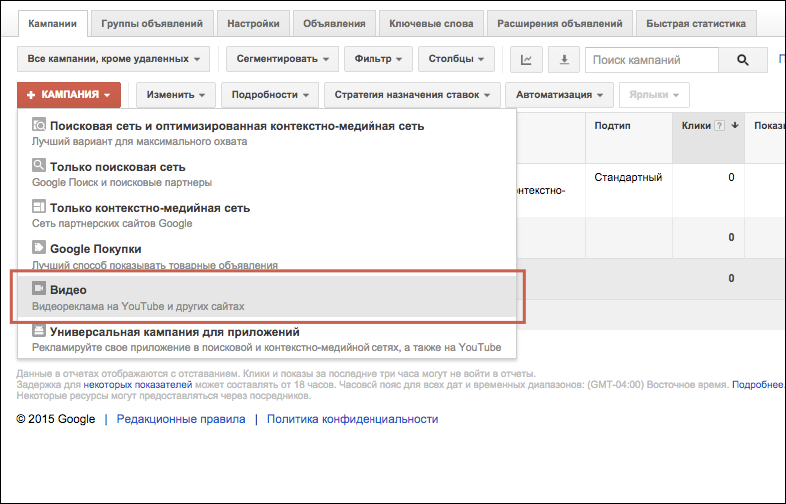Select Поисковая сеть и оптимизированная контекстно-медийная сеть
Screen dimensions: 786x504
pyautogui.click(x=267, y=133)
